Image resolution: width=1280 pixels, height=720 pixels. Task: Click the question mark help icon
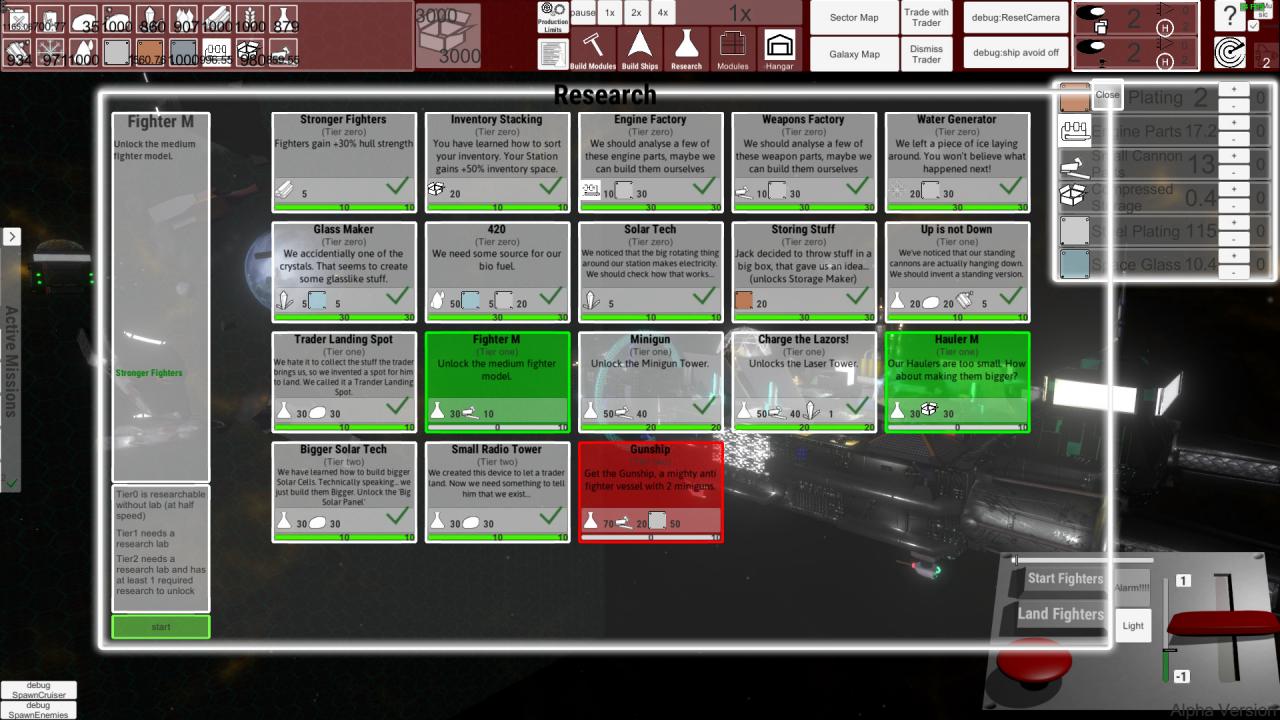1228,15
